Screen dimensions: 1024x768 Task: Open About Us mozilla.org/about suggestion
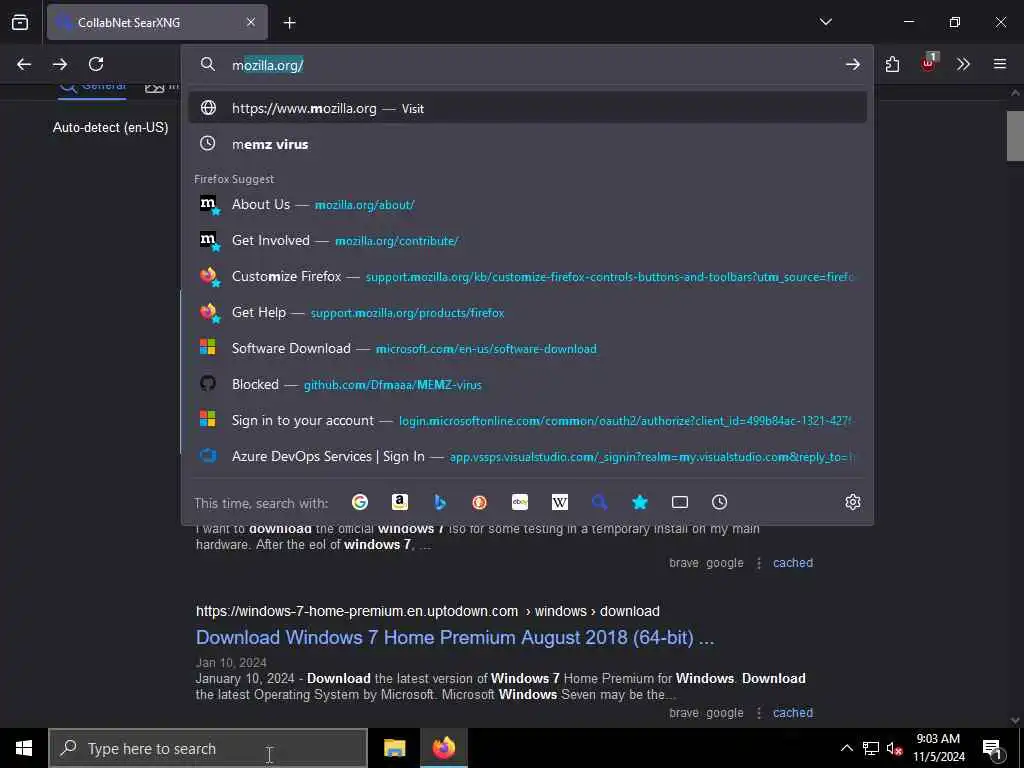[x=527, y=204]
